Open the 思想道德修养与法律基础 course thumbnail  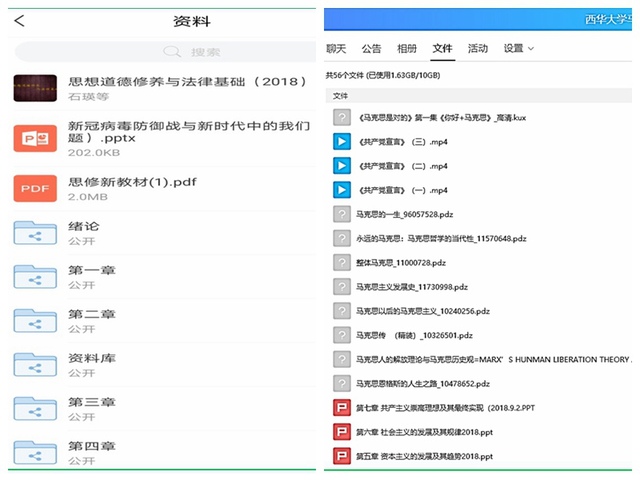(x=35, y=88)
